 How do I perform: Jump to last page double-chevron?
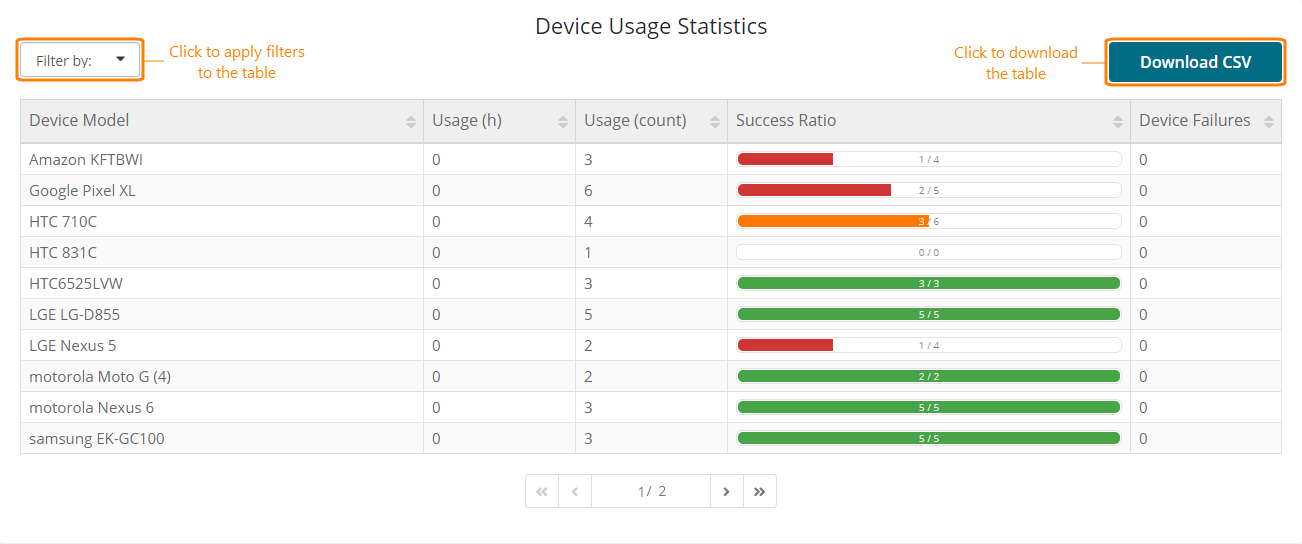click(759, 491)
